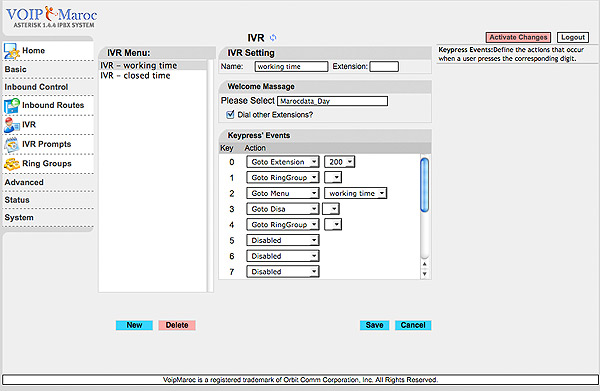Image resolution: width=600 pixels, height=391 pixels.
Task: Click the Cancel button
Action: 413,325
